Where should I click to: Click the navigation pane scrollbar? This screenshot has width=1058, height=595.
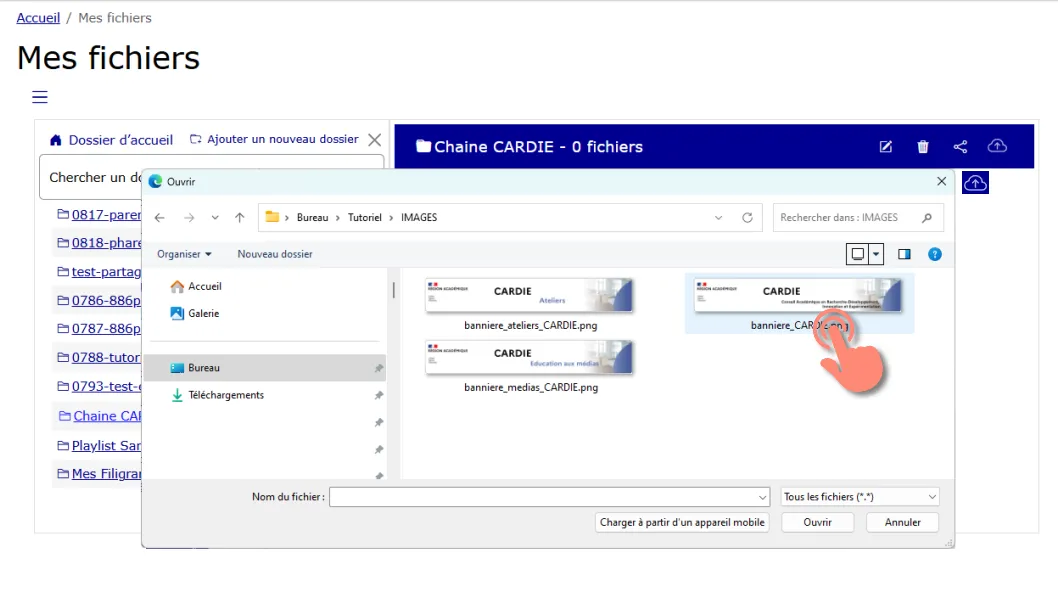pyautogui.click(x=393, y=290)
